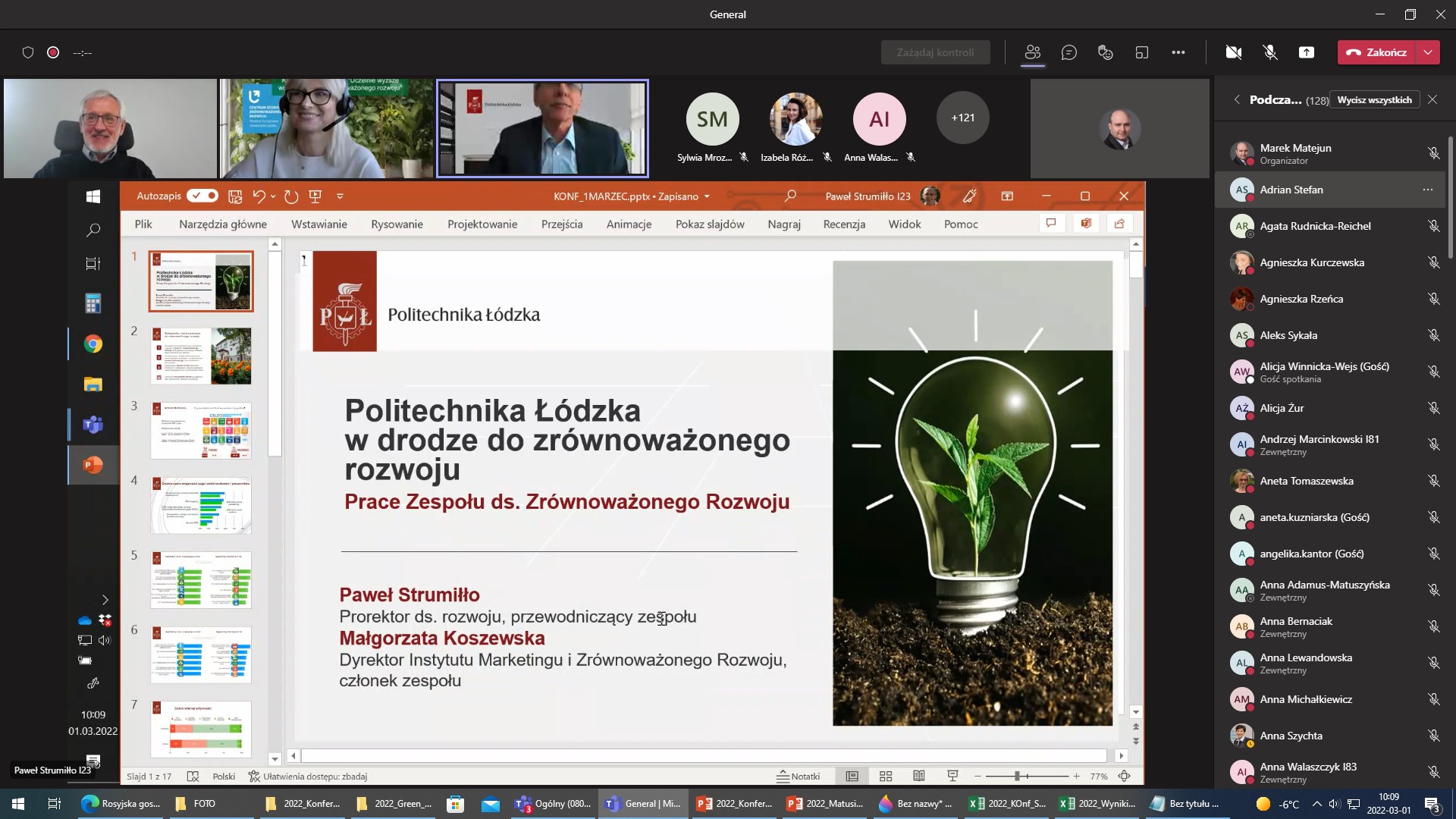
Task: Turn on the camera in Teams
Action: tap(1235, 52)
